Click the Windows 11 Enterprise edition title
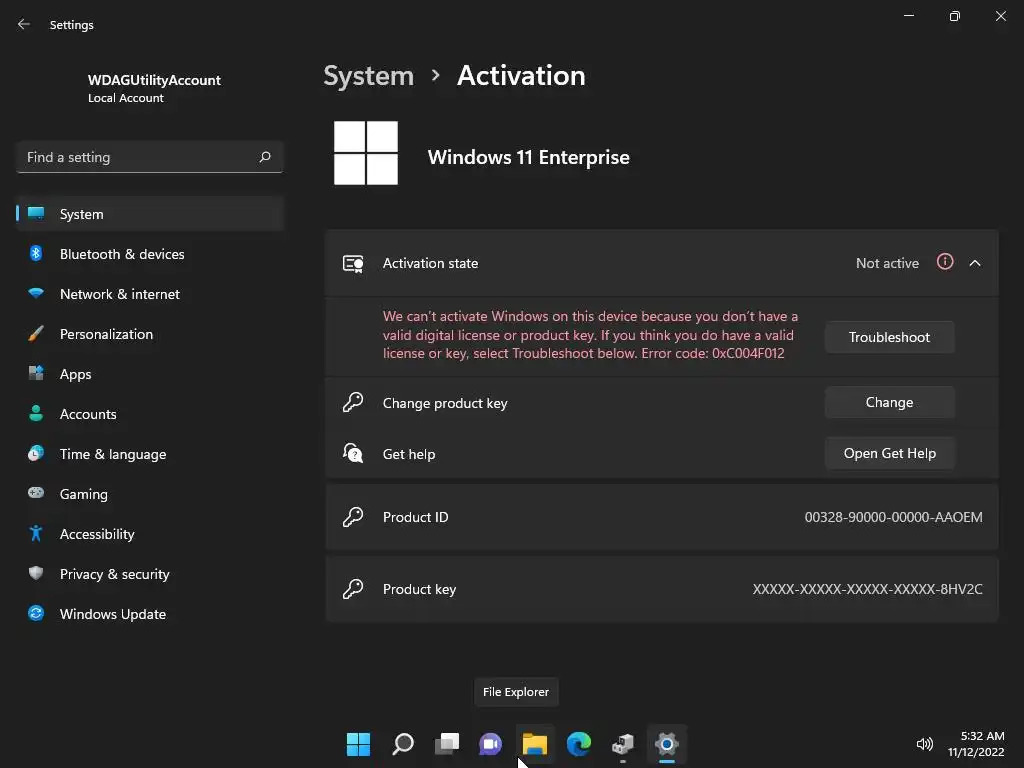 click(528, 157)
